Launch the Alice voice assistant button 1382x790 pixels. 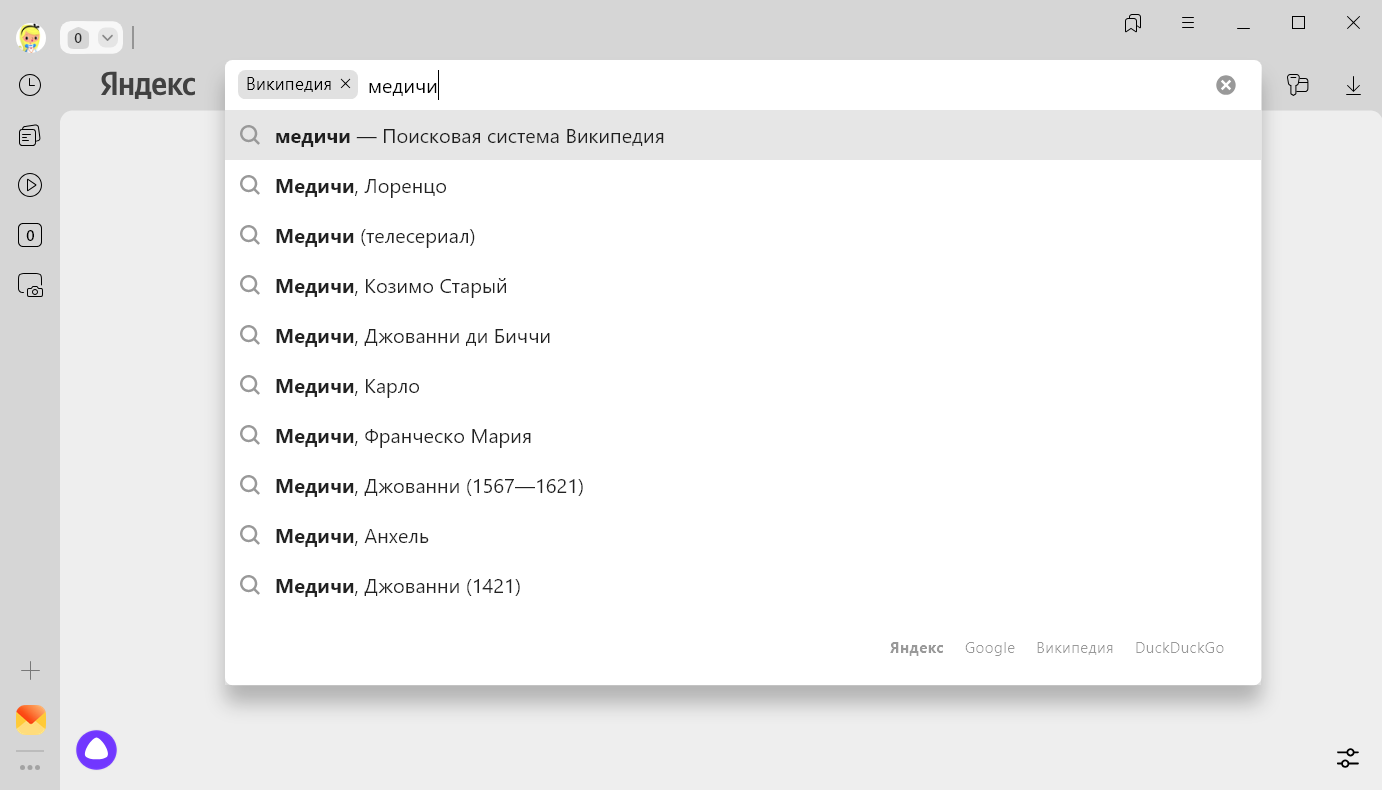[x=97, y=750]
